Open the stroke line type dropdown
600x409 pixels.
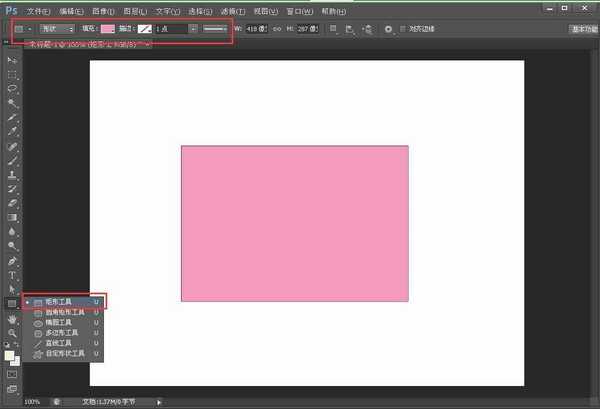(x=215, y=29)
